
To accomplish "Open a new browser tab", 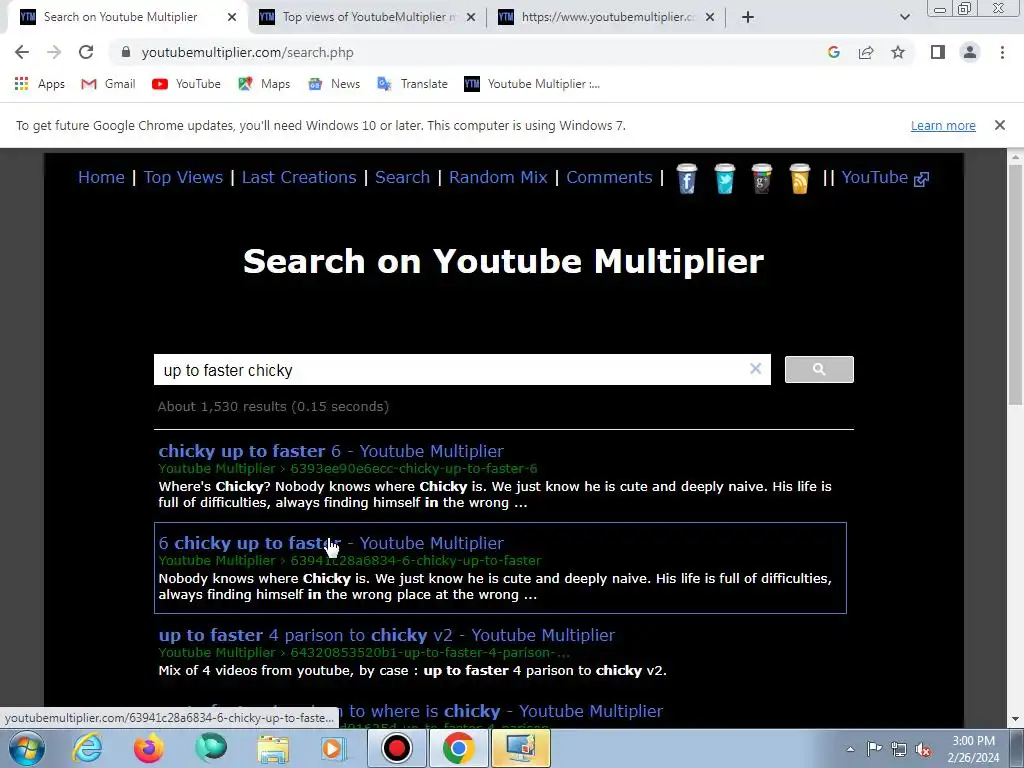I will (x=748, y=17).
